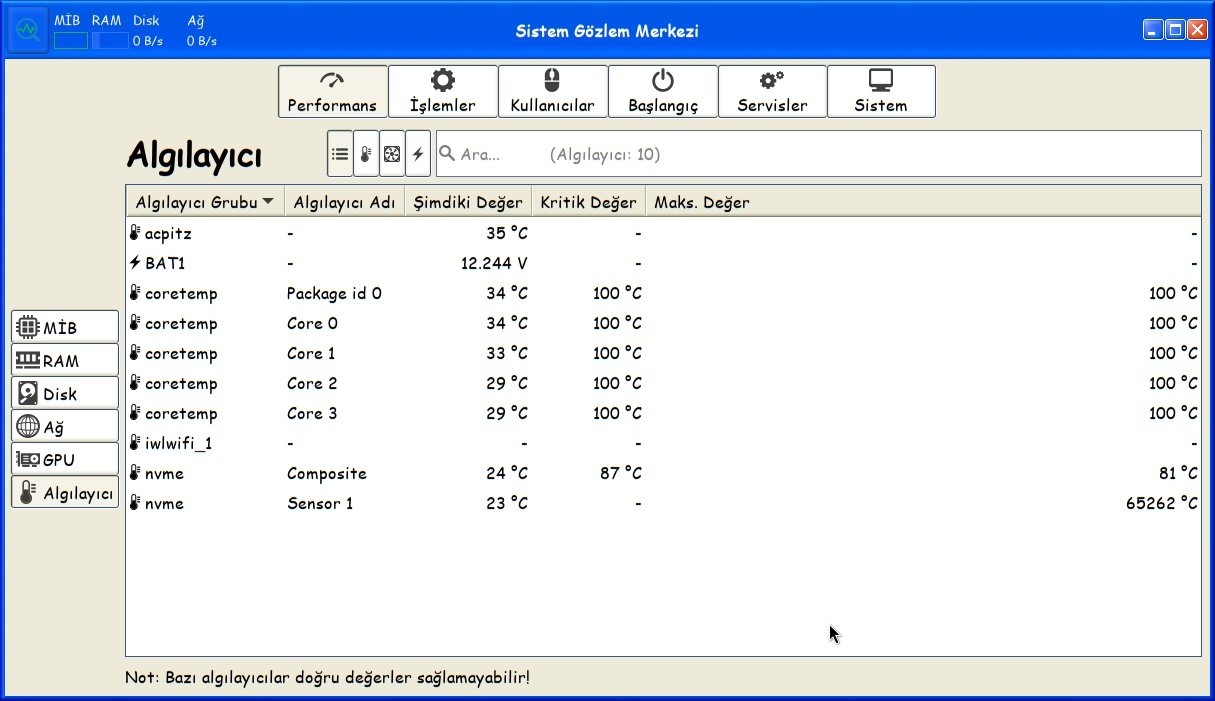
Task: Select MİB in the sidebar
Action: click(x=65, y=327)
